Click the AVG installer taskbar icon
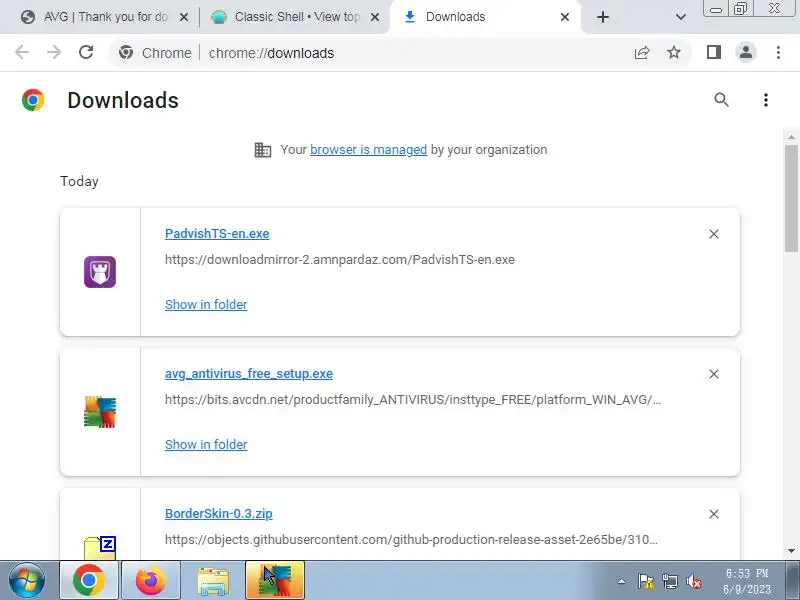Image resolution: width=800 pixels, height=600 pixels. (x=275, y=581)
